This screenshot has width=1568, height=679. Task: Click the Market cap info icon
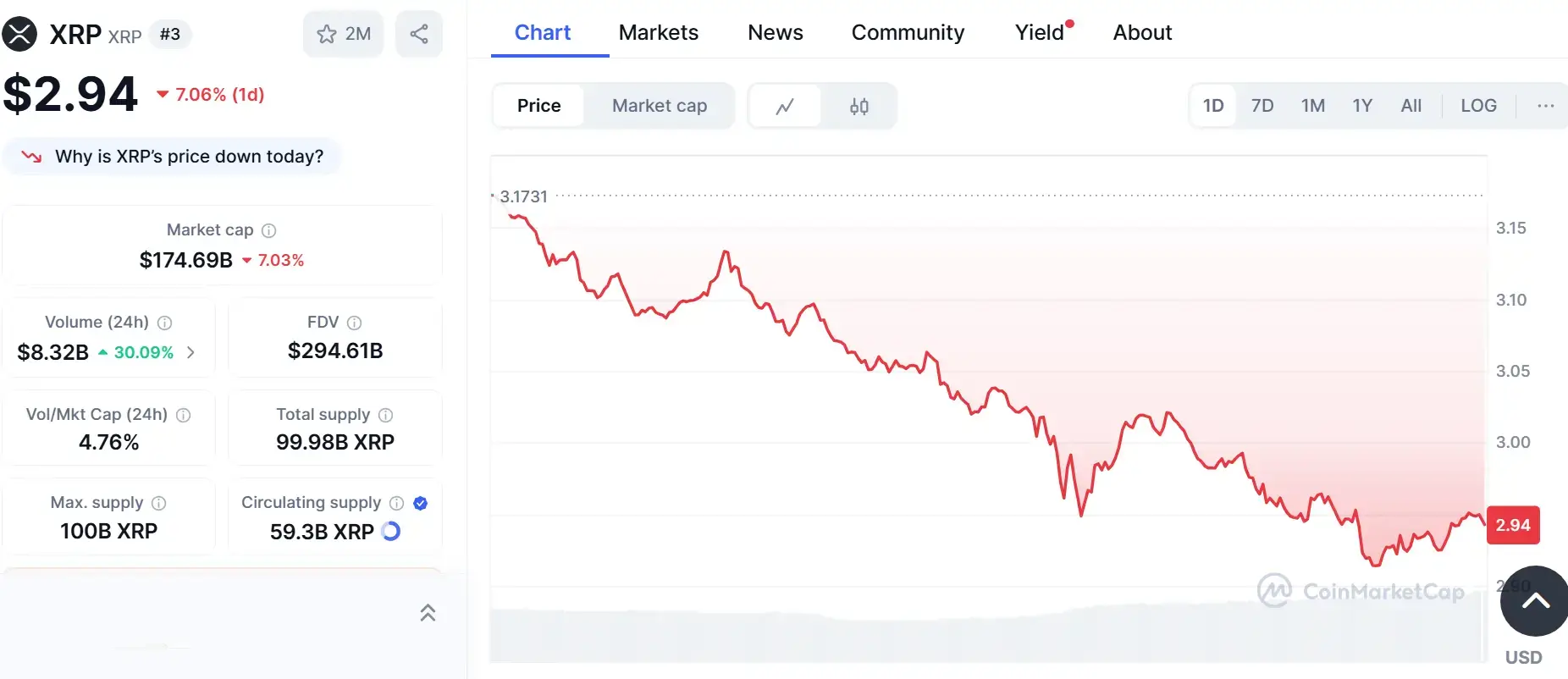coord(269,230)
